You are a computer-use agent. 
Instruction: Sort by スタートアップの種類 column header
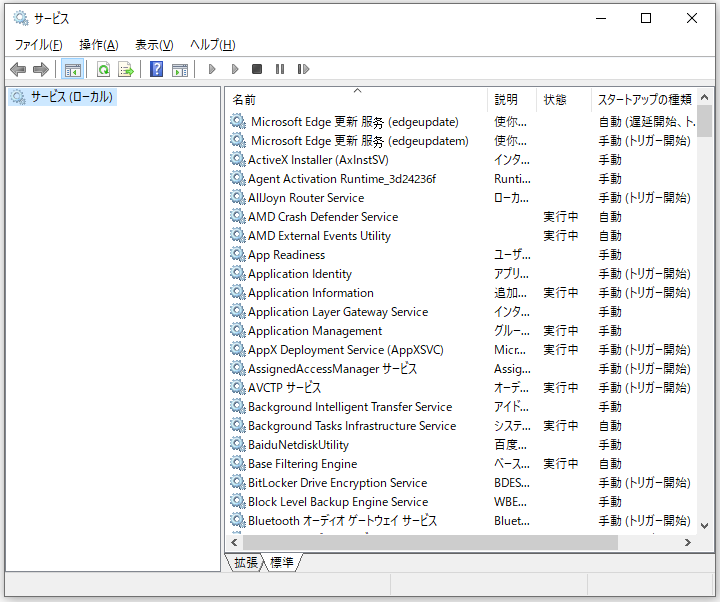(x=644, y=99)
